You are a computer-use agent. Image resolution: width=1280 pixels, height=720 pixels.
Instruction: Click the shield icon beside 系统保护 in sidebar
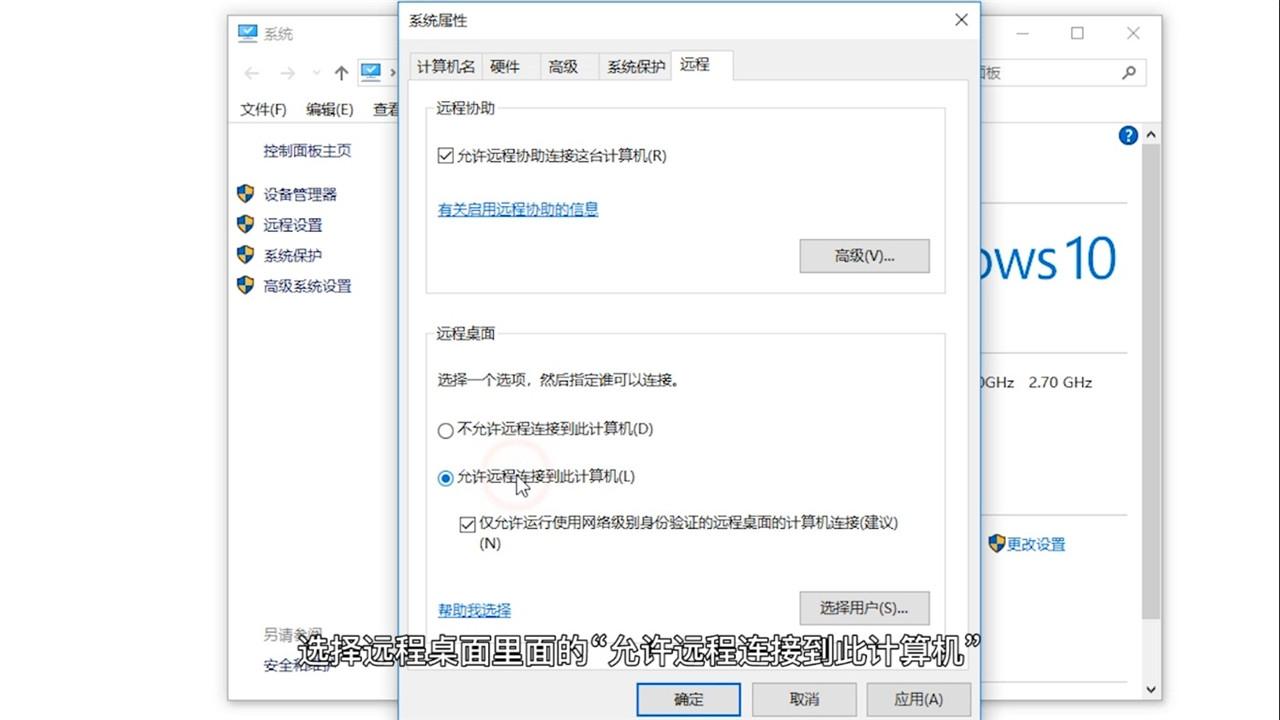pos(245,255)
